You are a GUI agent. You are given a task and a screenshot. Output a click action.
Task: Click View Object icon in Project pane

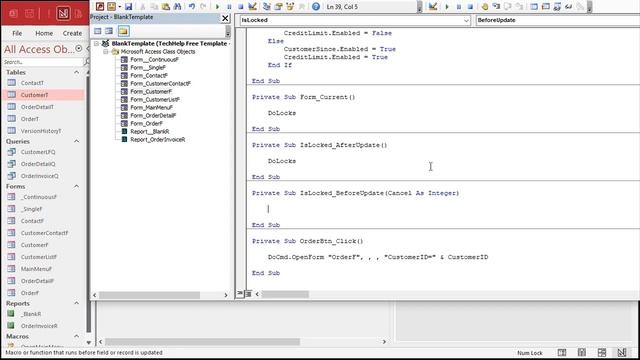pos(109,31)
